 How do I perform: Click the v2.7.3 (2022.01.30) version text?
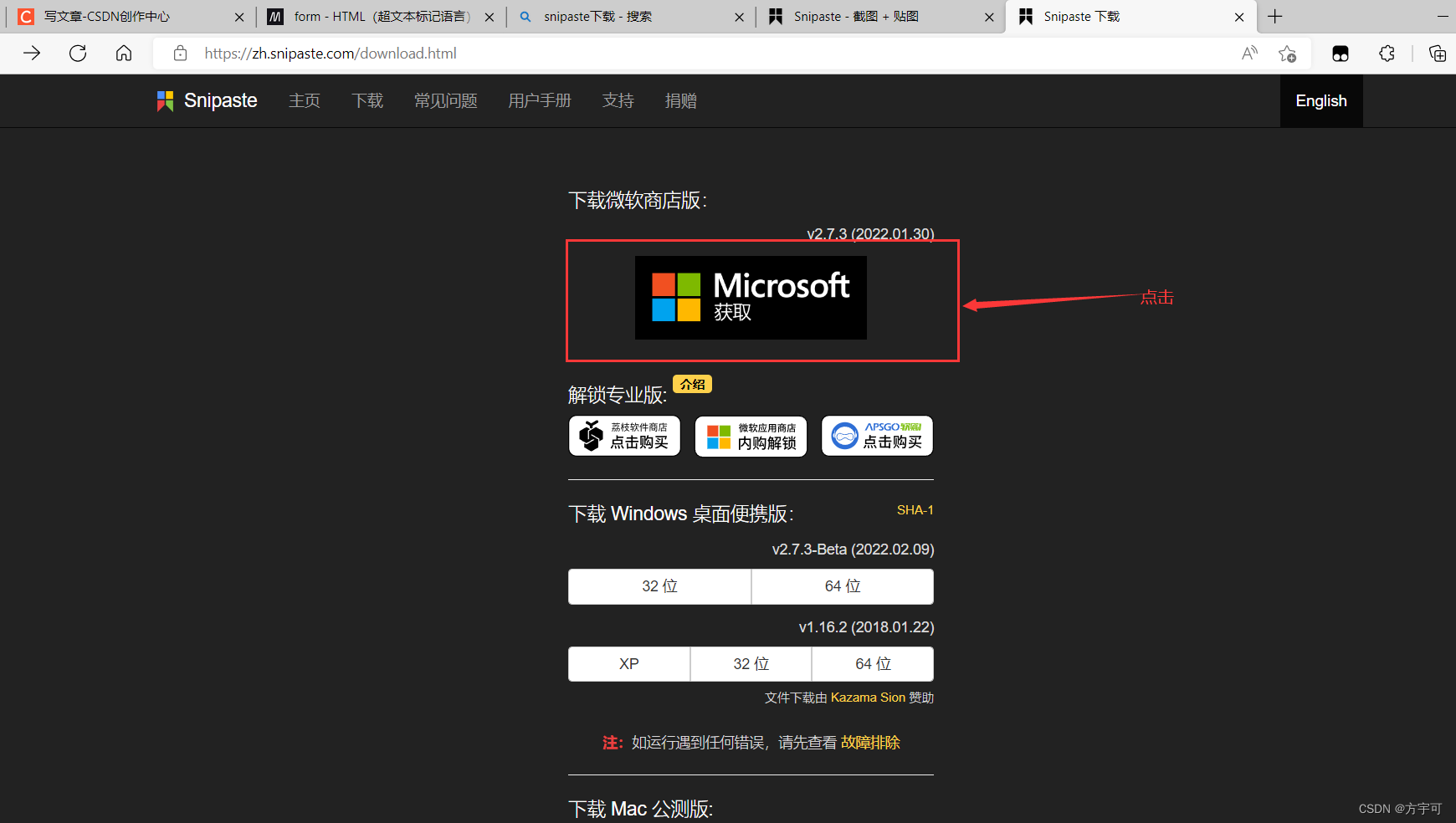(870, 233)
